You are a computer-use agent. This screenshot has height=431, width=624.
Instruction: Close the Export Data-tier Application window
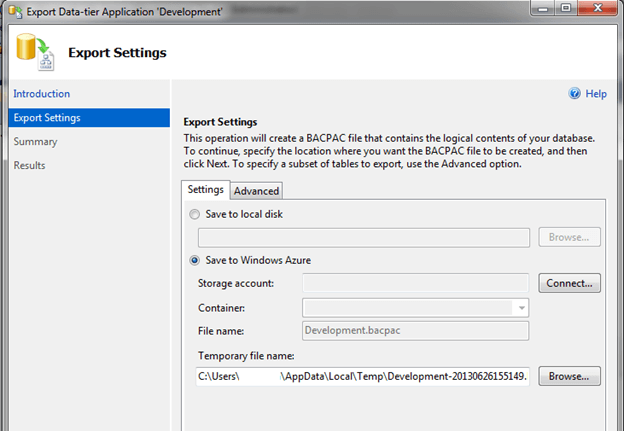pos(597,8)
